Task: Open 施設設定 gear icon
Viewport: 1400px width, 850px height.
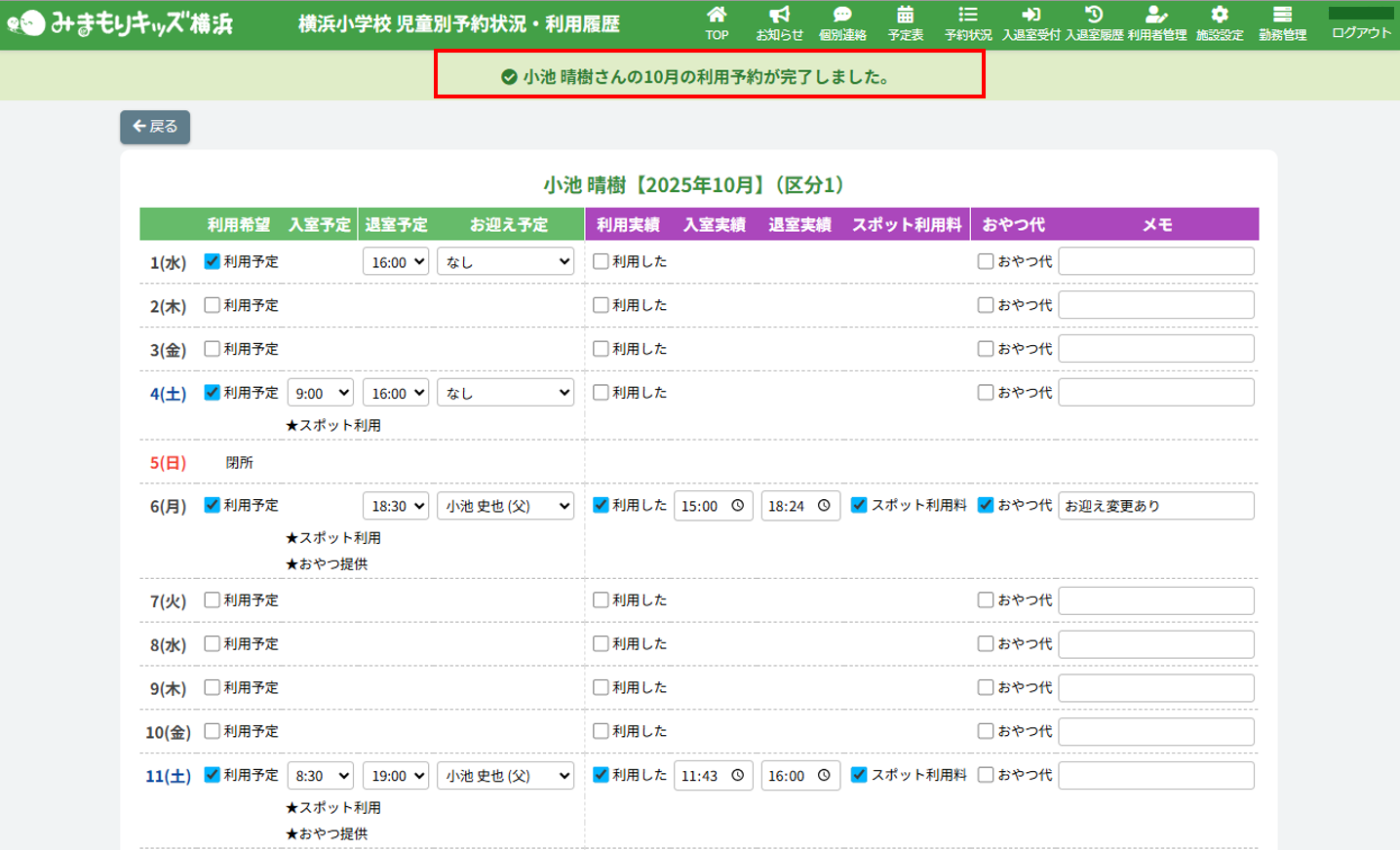Action: coord(1220,16)
